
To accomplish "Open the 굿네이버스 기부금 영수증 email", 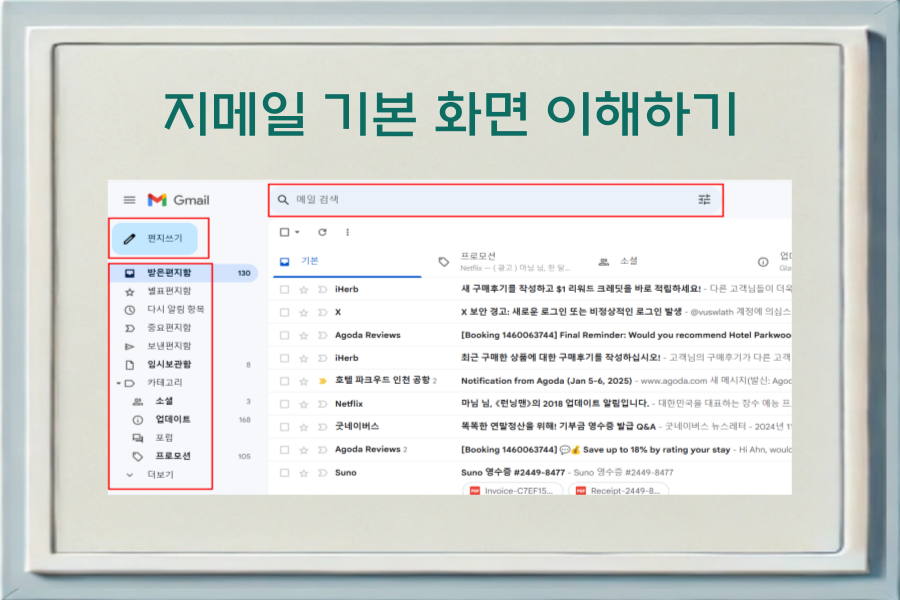I will click(x=531, y=427).
